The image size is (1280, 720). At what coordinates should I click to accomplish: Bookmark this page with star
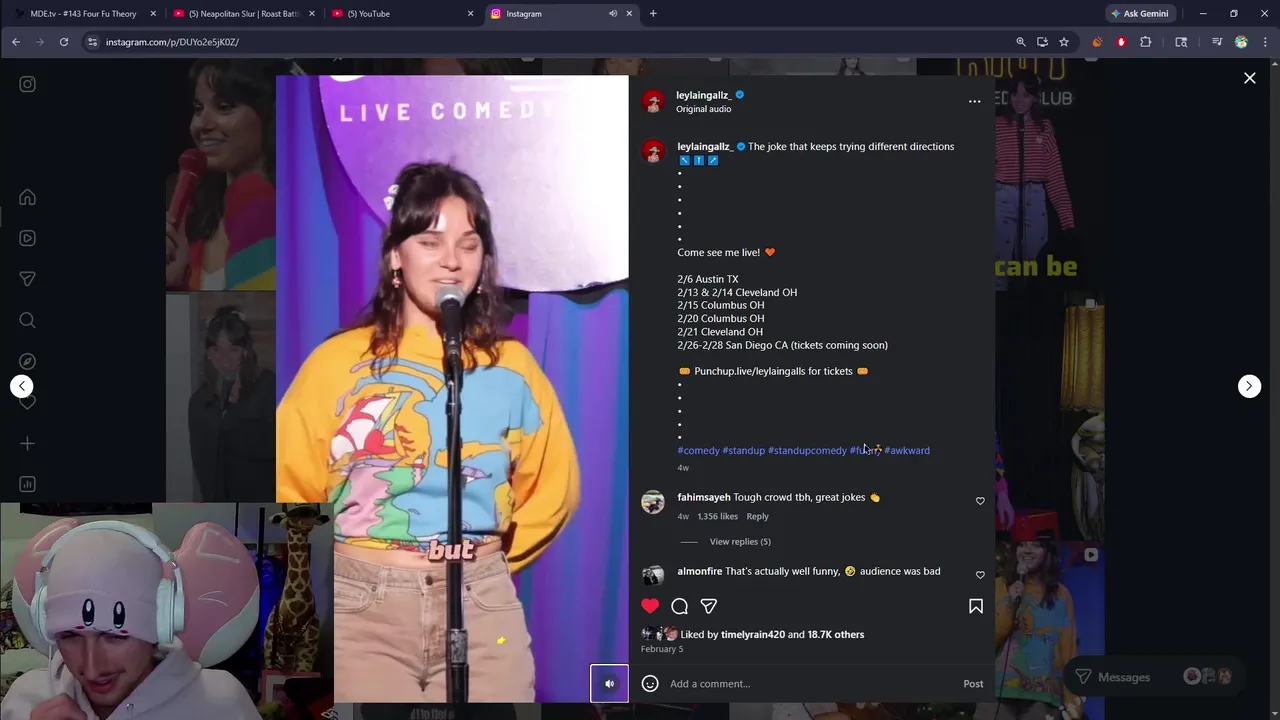(1064, 42)
